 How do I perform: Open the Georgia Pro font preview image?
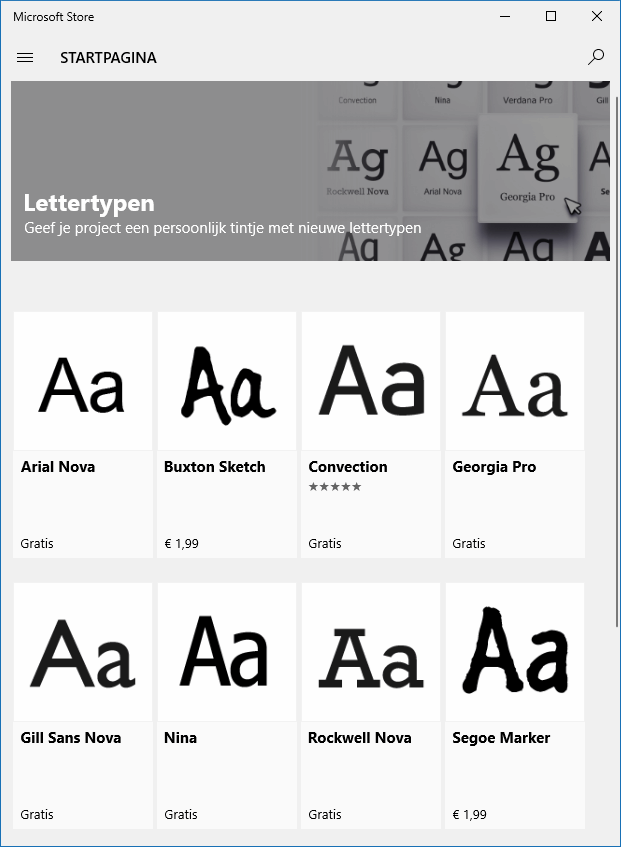[515, 381]
